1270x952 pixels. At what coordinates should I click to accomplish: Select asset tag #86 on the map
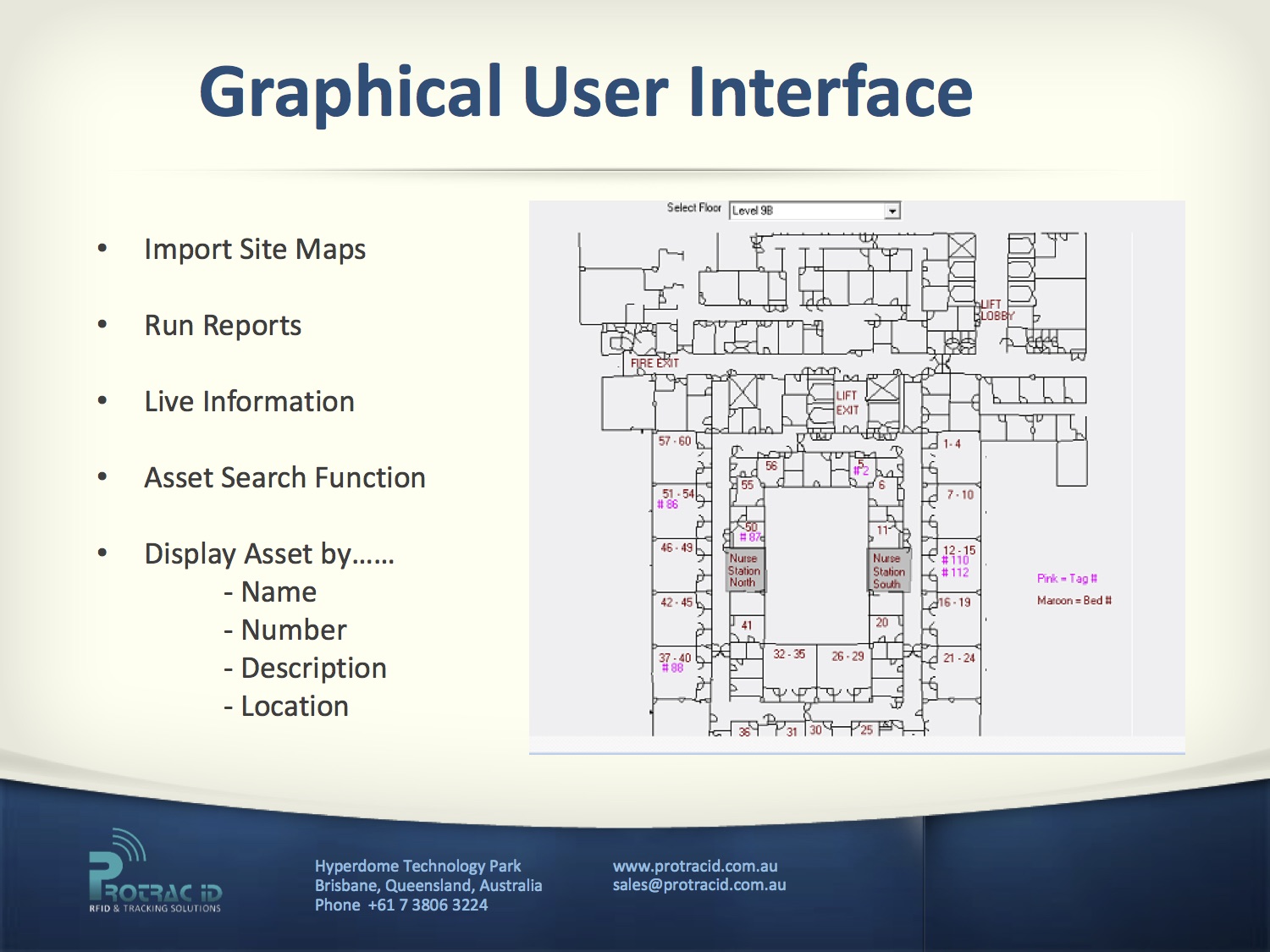(x=668, y=505)
